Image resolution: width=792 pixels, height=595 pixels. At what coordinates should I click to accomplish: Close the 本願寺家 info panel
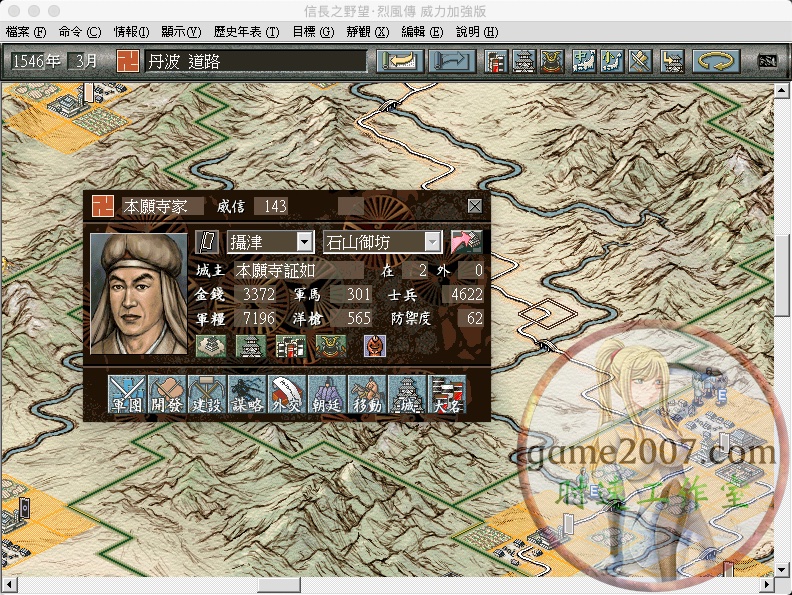click(474, 206)
